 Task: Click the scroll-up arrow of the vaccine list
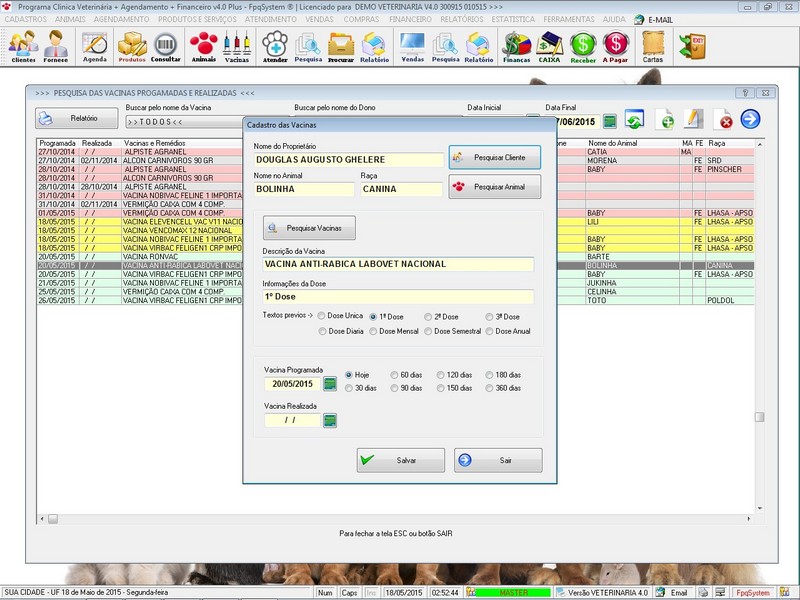pyautogui.click(x=760, y=144)
